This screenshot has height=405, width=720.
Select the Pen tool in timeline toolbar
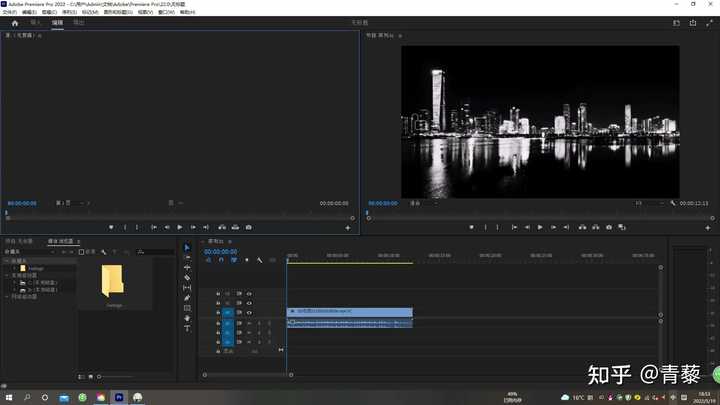click(187, 298)
